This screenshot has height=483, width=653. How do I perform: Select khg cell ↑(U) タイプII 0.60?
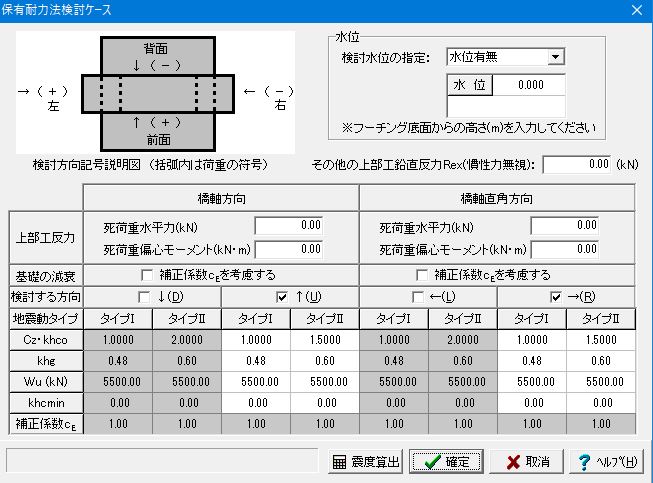[x=325, y=361]
